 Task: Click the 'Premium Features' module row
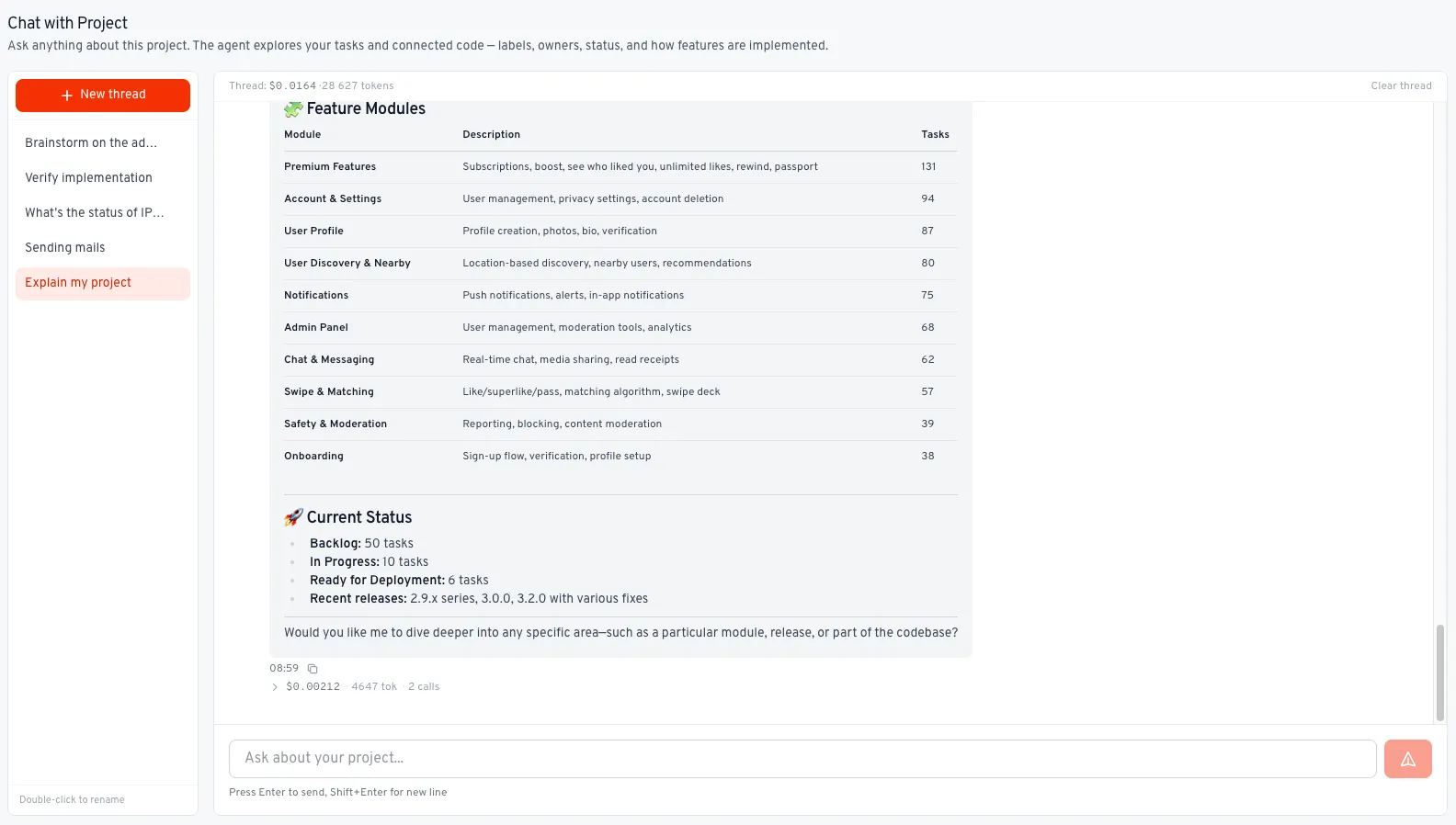(620, 167)
